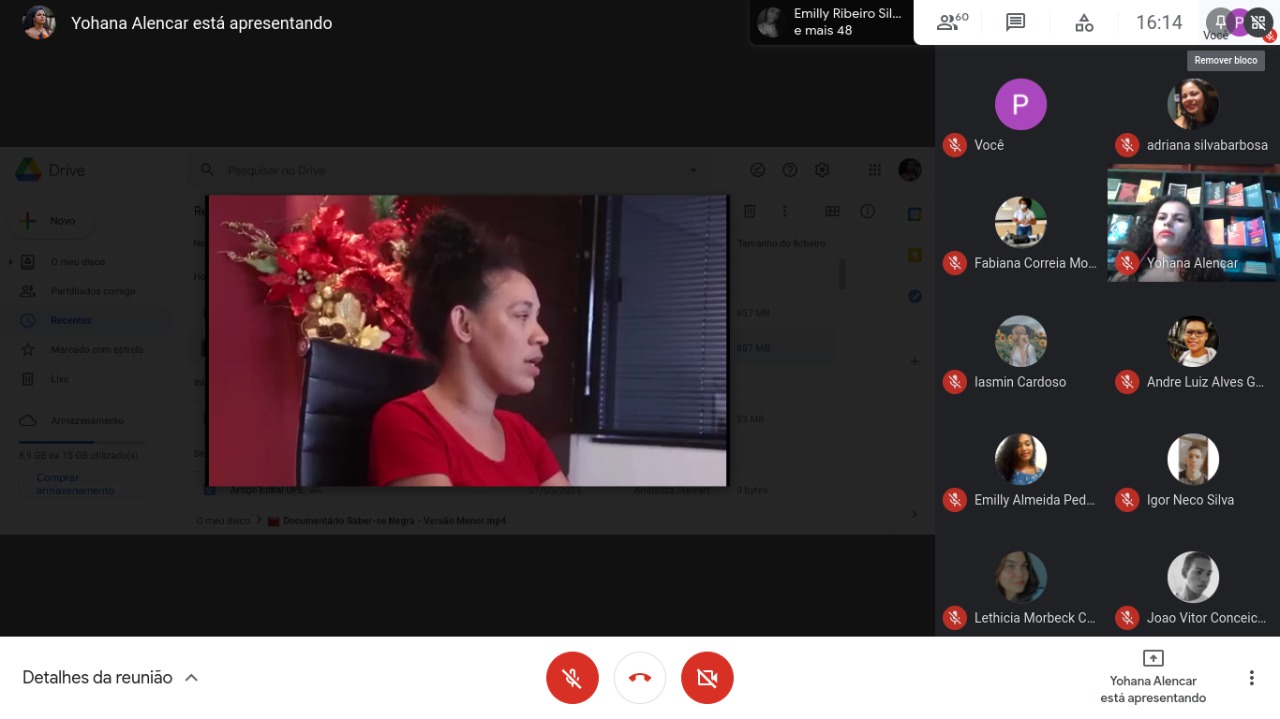Viewport: 1280px width, 719px height.
Task: Turn on your camera with the red video button
Action: coord(707,677)
